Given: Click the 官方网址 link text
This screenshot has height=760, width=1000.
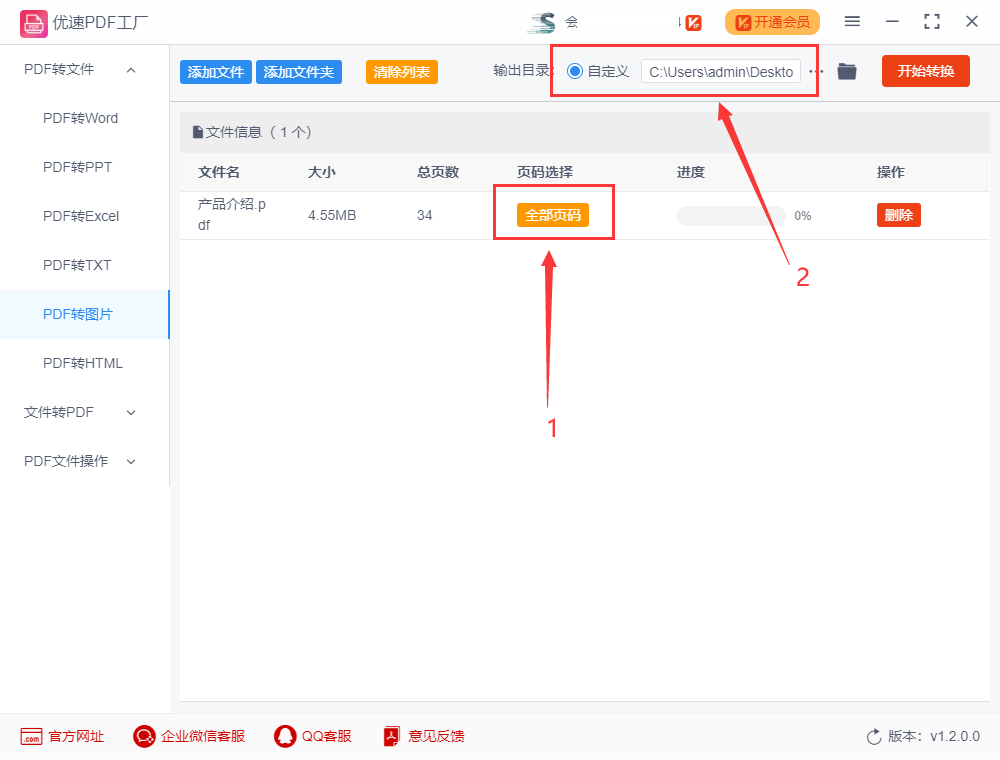Looking at the screenshot, I should tap(76, 736).
